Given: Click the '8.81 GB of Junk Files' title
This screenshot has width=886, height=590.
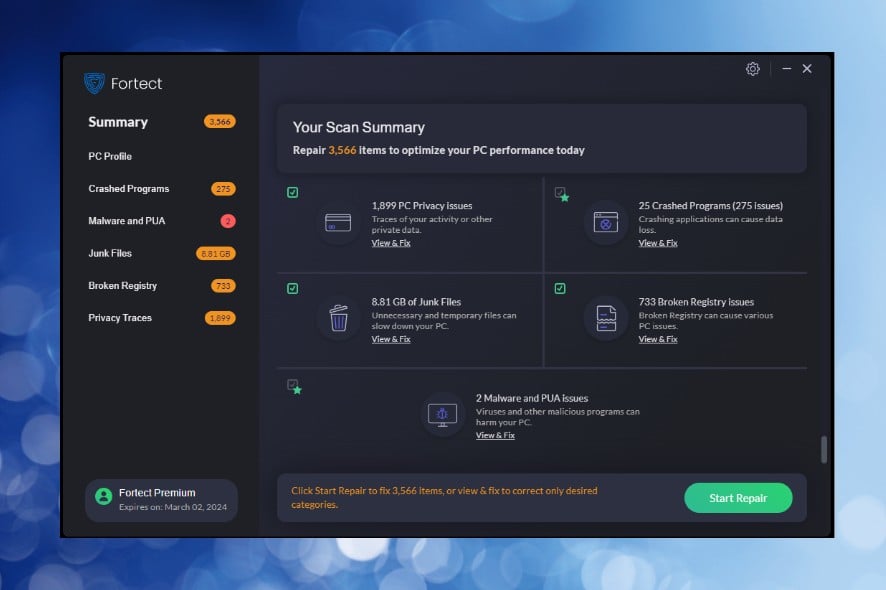Looking at the screenshot, I should tap(416, 302).
